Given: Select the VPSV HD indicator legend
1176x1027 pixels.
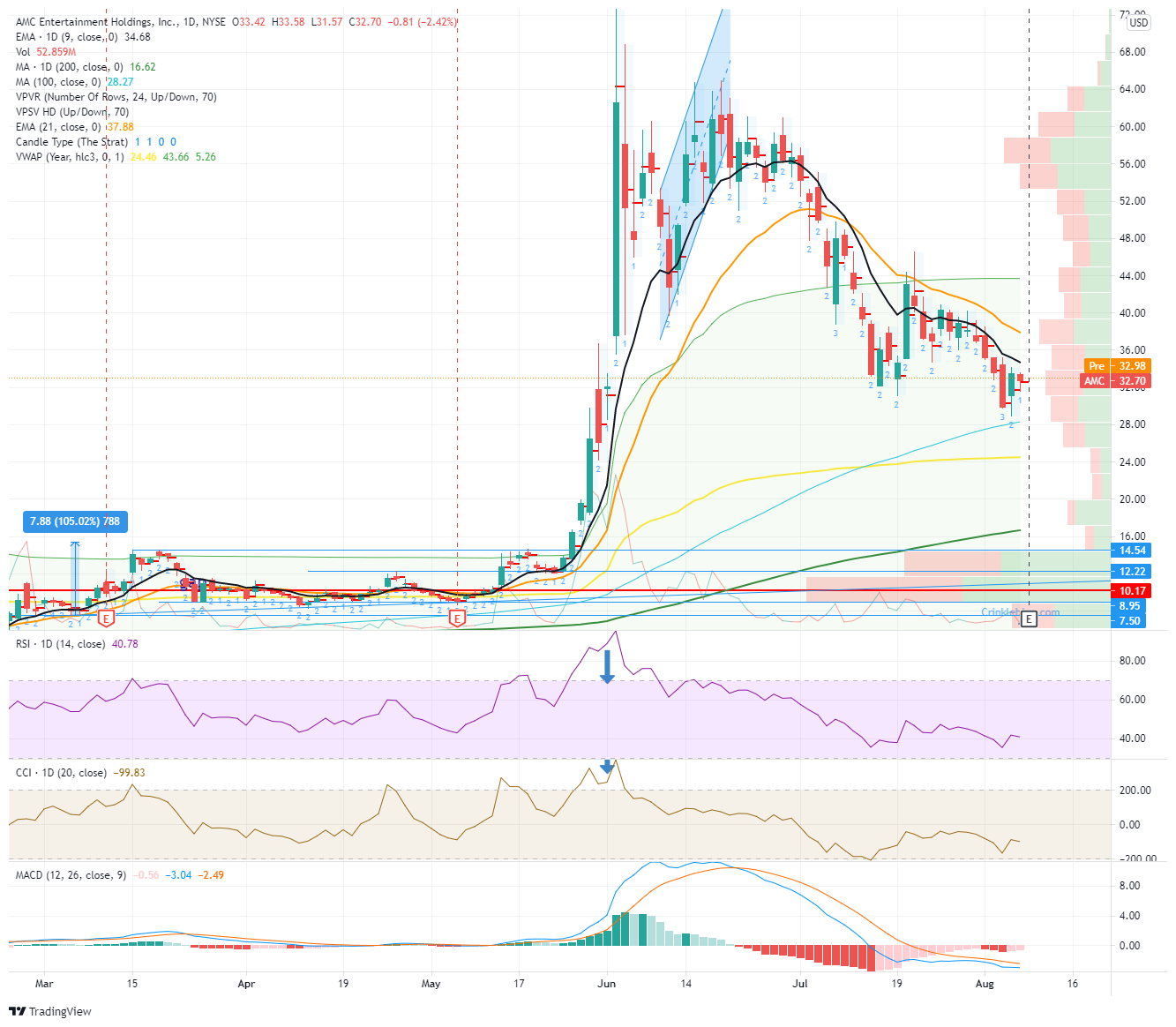Looking at the screenshot, I should click(x=72, y=112).
